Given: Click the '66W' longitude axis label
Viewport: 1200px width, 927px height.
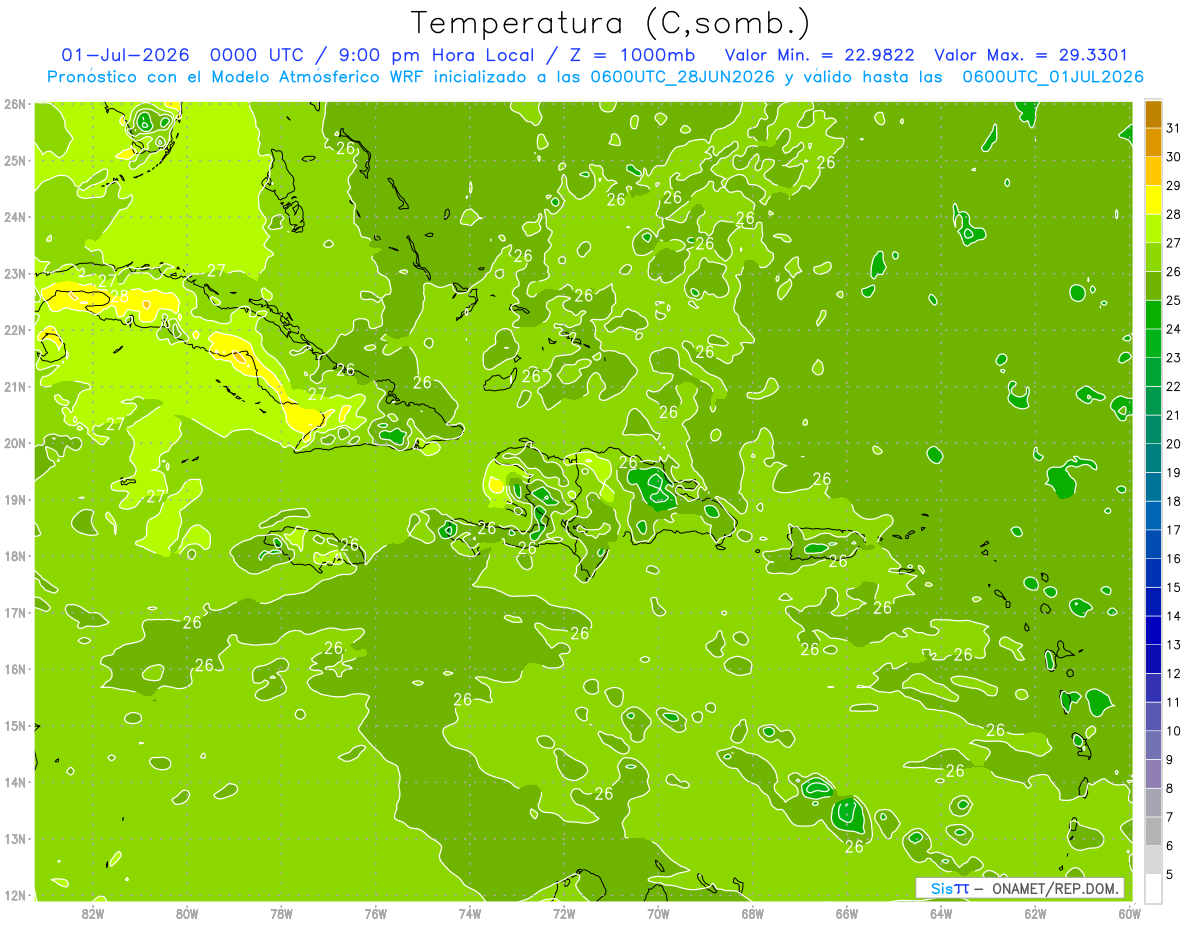Looking at the screenshot, I should (847, 913).
